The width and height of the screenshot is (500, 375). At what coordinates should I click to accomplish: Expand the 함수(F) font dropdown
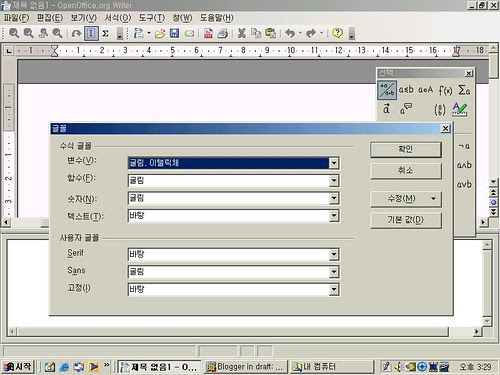[x=334, y=181]
